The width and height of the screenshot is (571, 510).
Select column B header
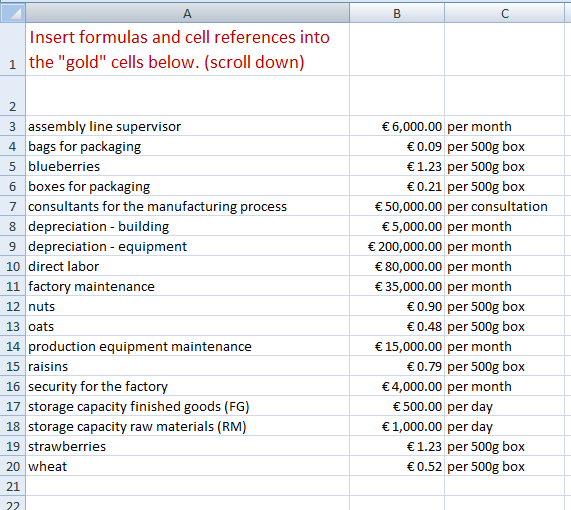tap(397, 13)
